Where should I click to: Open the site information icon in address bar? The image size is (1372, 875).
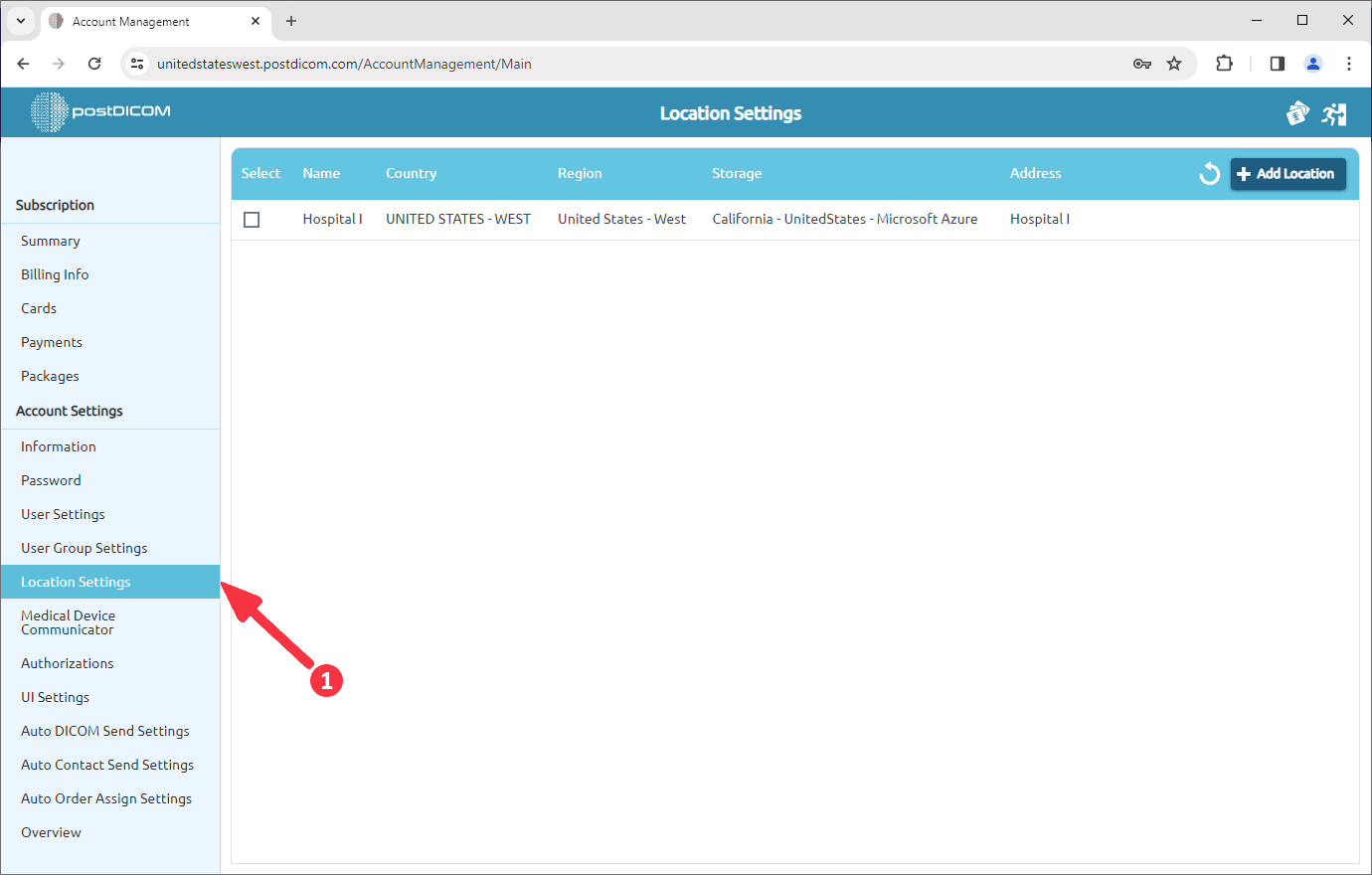point(136,63)
